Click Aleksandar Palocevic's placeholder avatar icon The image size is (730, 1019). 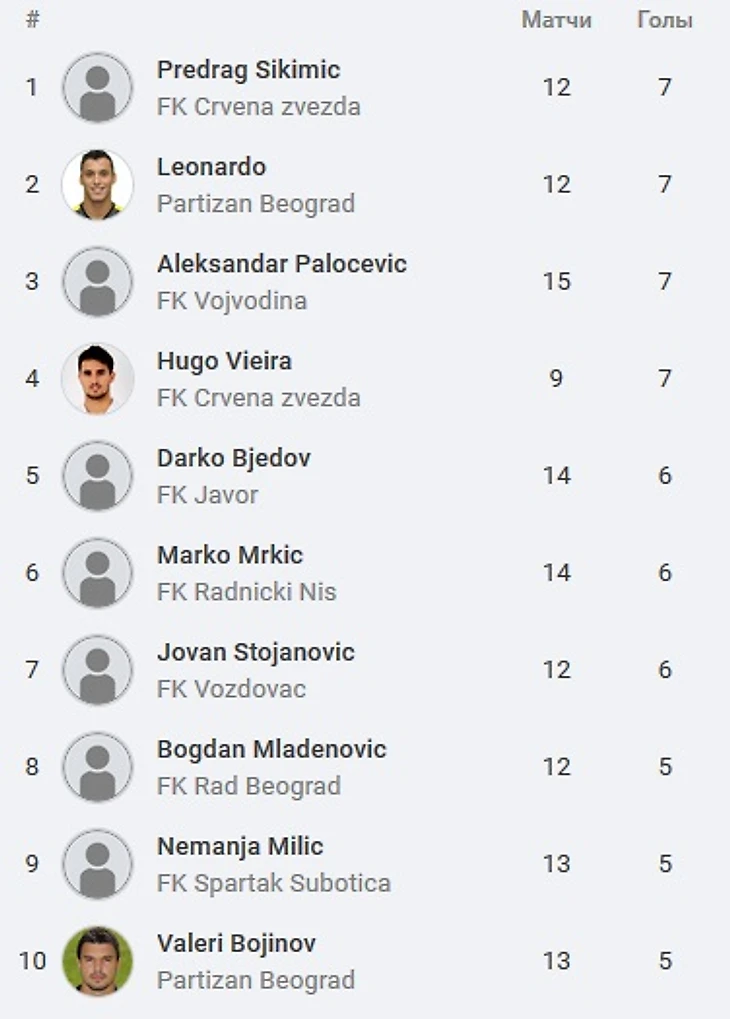pyautogui.click(x=97, y=282)
